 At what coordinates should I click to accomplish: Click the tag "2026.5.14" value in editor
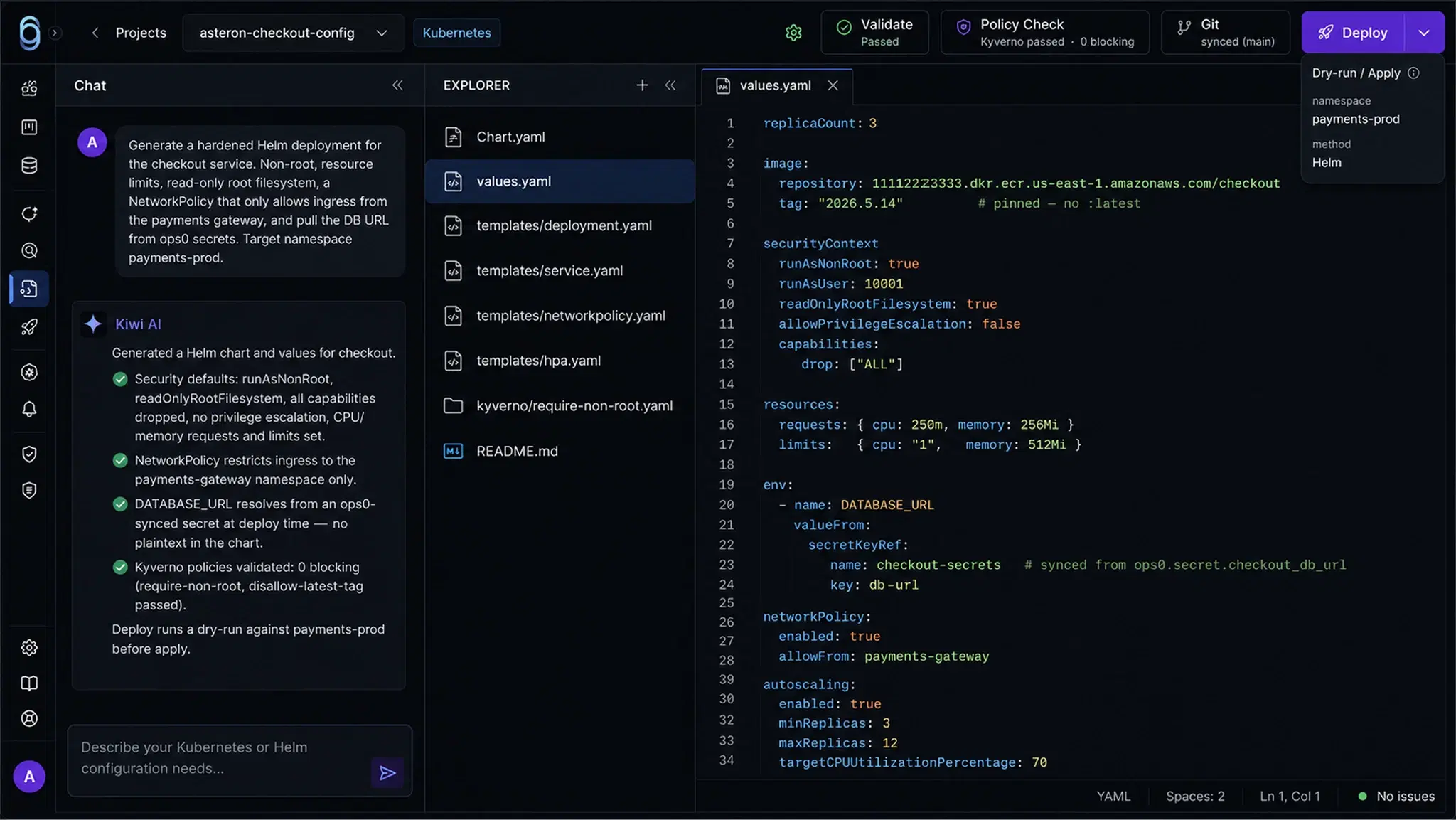(860, 203)
